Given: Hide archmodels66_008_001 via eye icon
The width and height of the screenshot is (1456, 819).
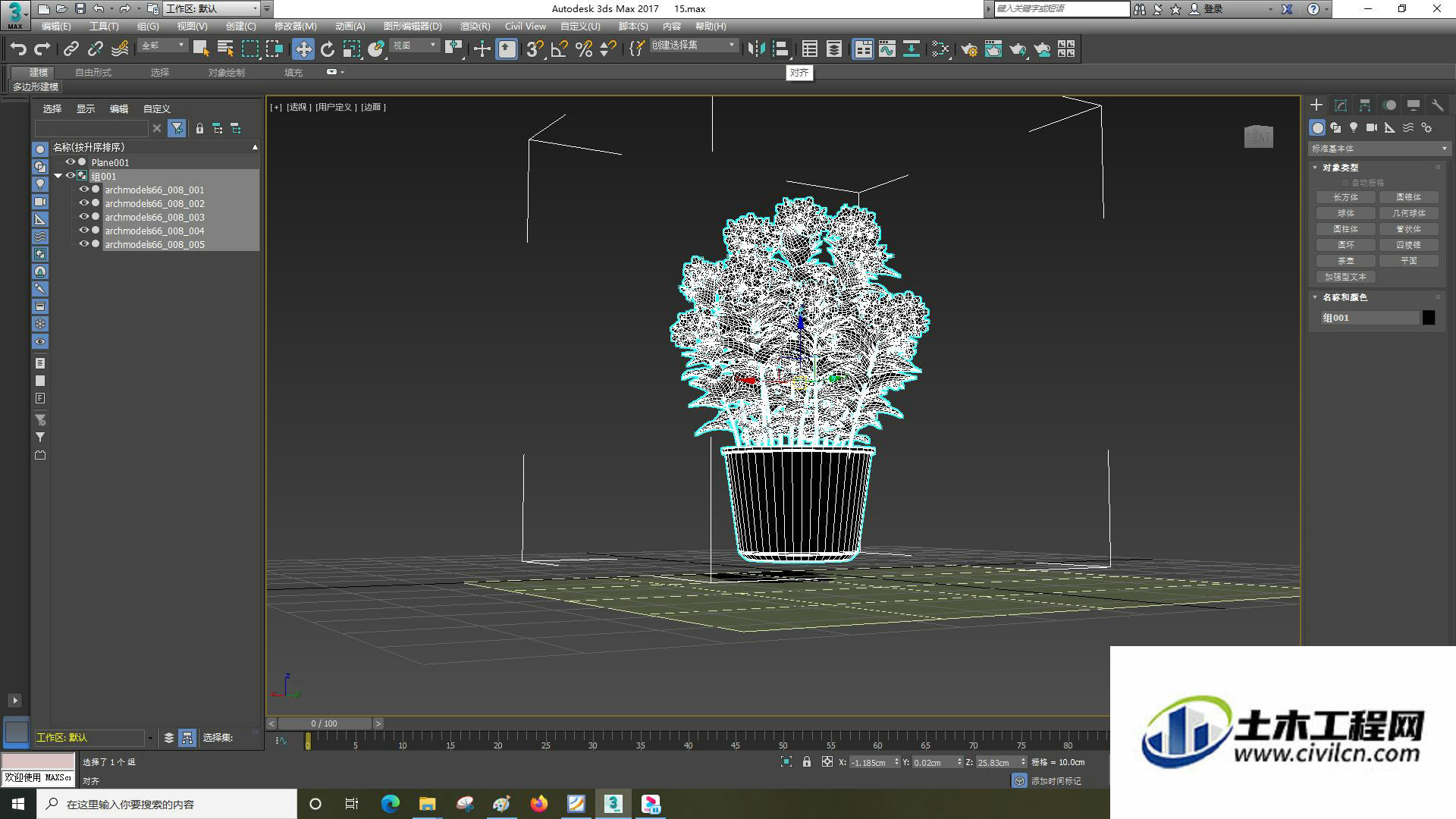Looking at the screenshot, I should pos(84,190).
